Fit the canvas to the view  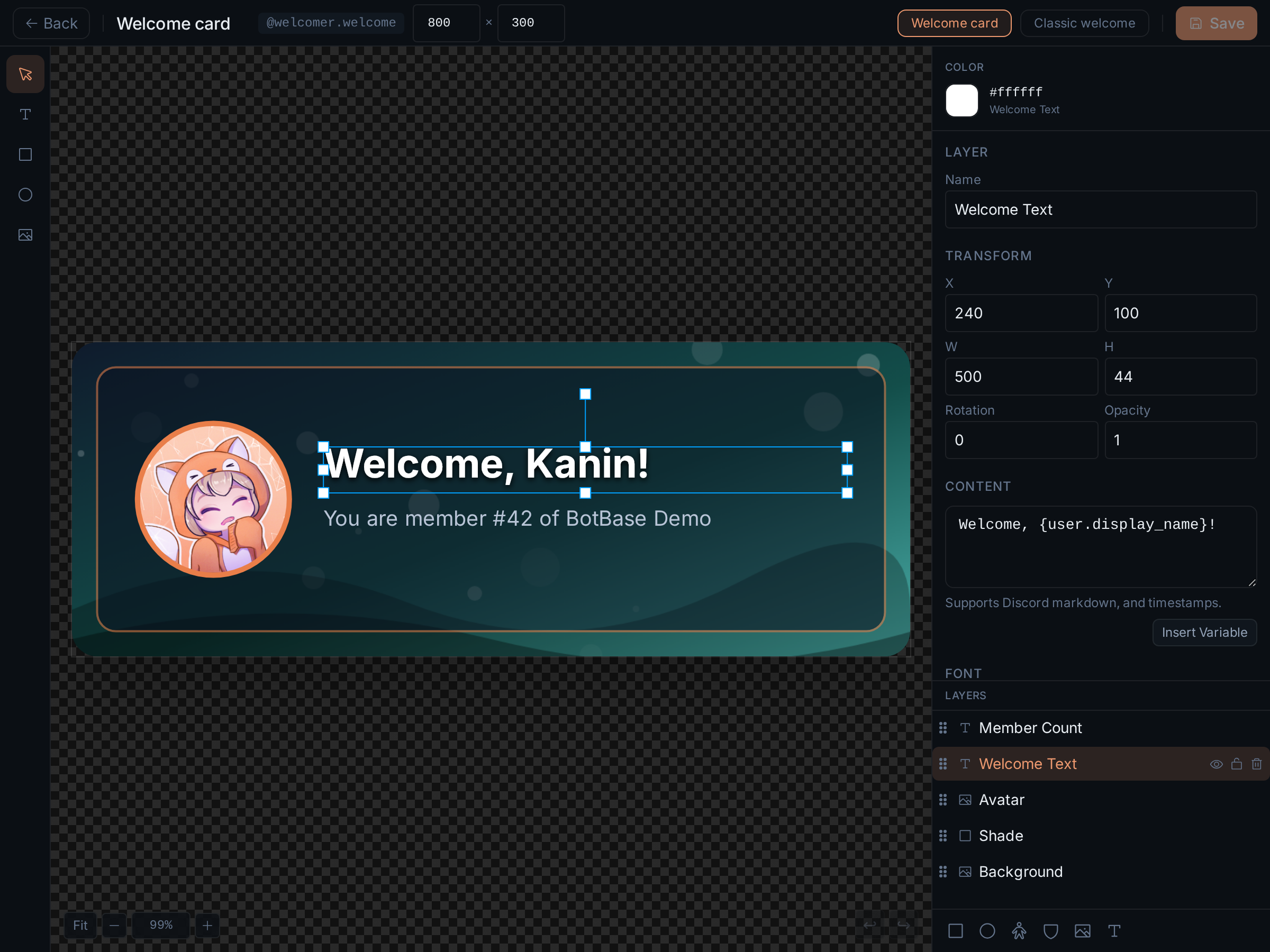pyautogui.click(x=80, y=925)
